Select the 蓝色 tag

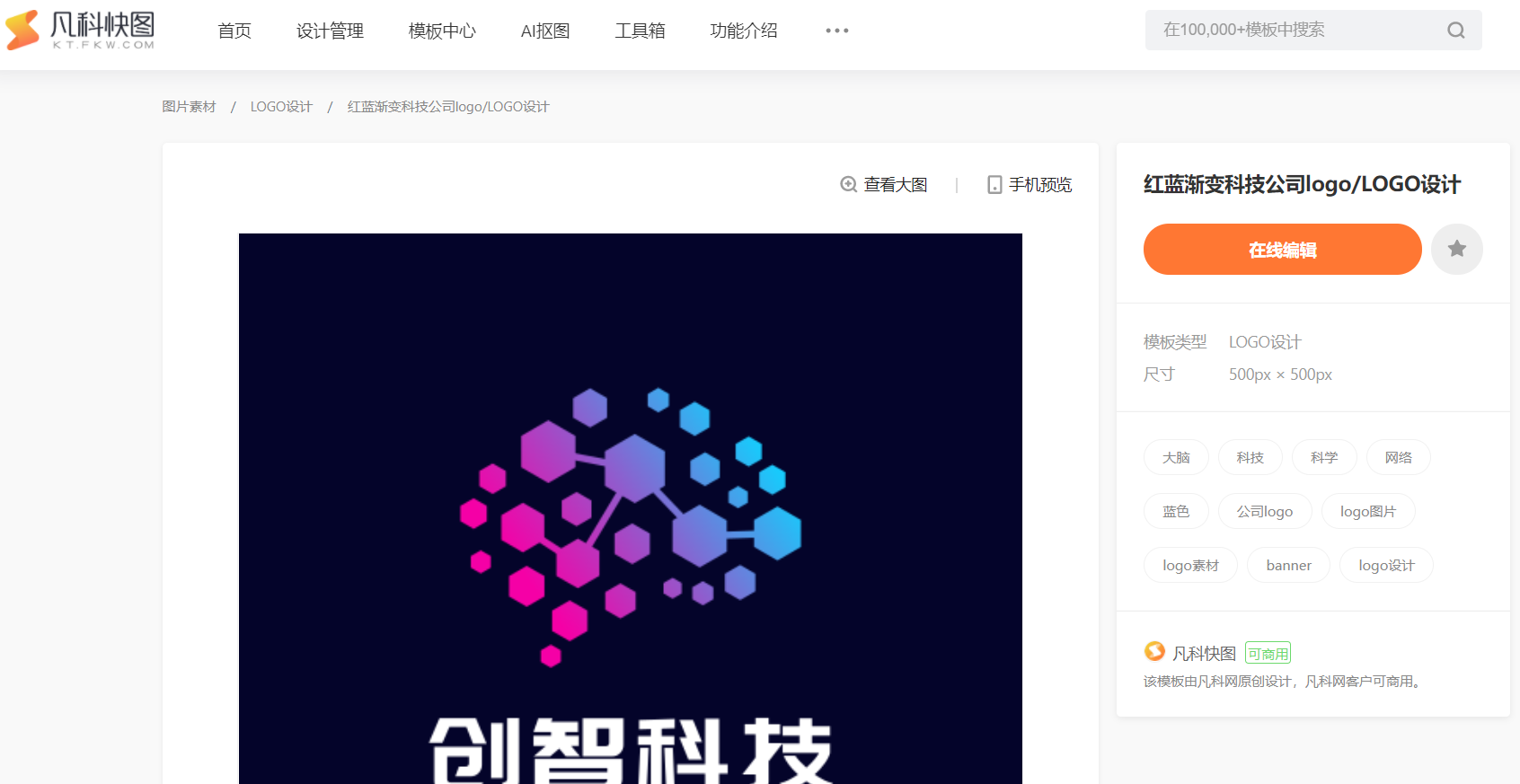pos(1176,512)
